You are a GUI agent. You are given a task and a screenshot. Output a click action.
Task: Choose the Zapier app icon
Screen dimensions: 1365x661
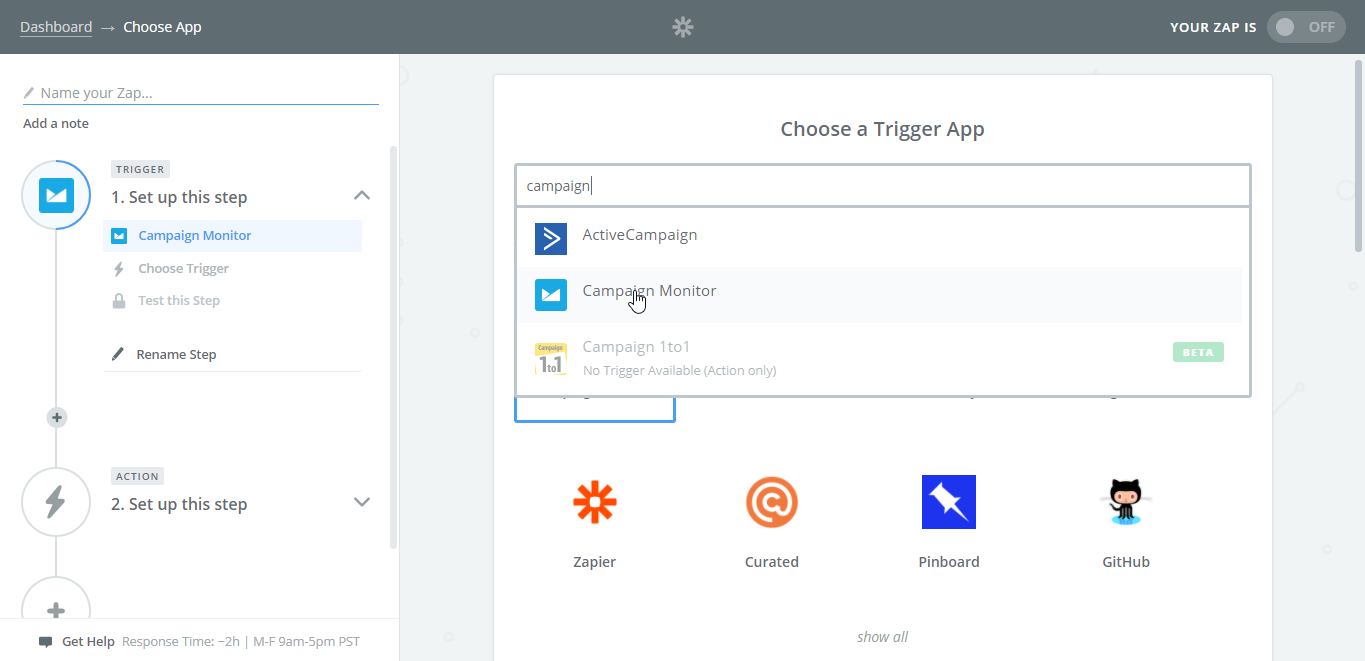(x=595, y=502)
